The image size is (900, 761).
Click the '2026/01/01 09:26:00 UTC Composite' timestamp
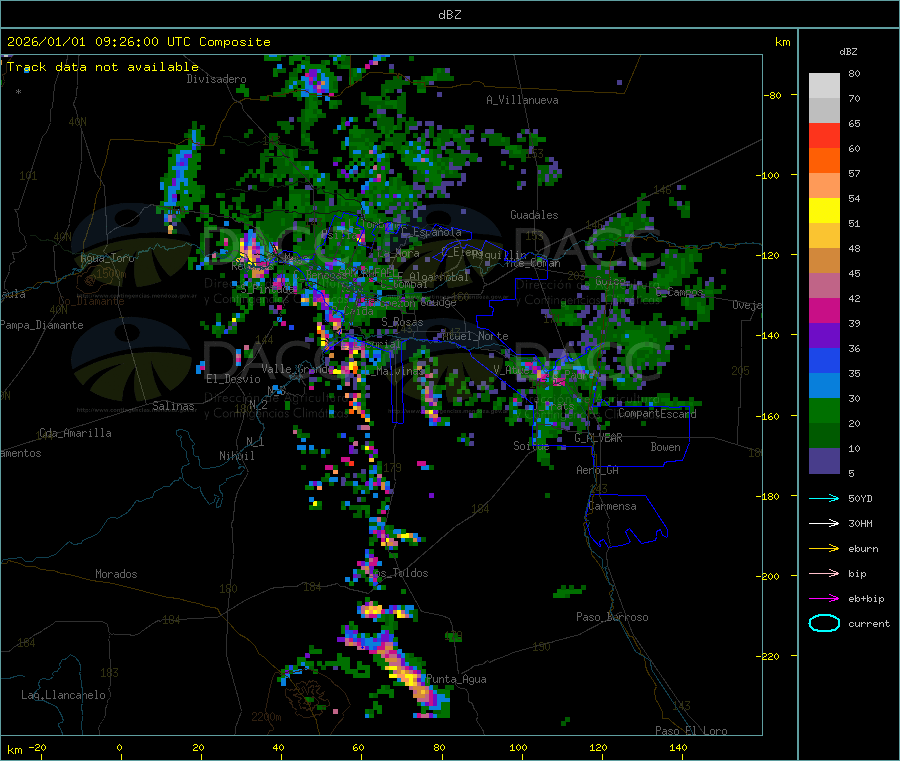pos(138,42)
